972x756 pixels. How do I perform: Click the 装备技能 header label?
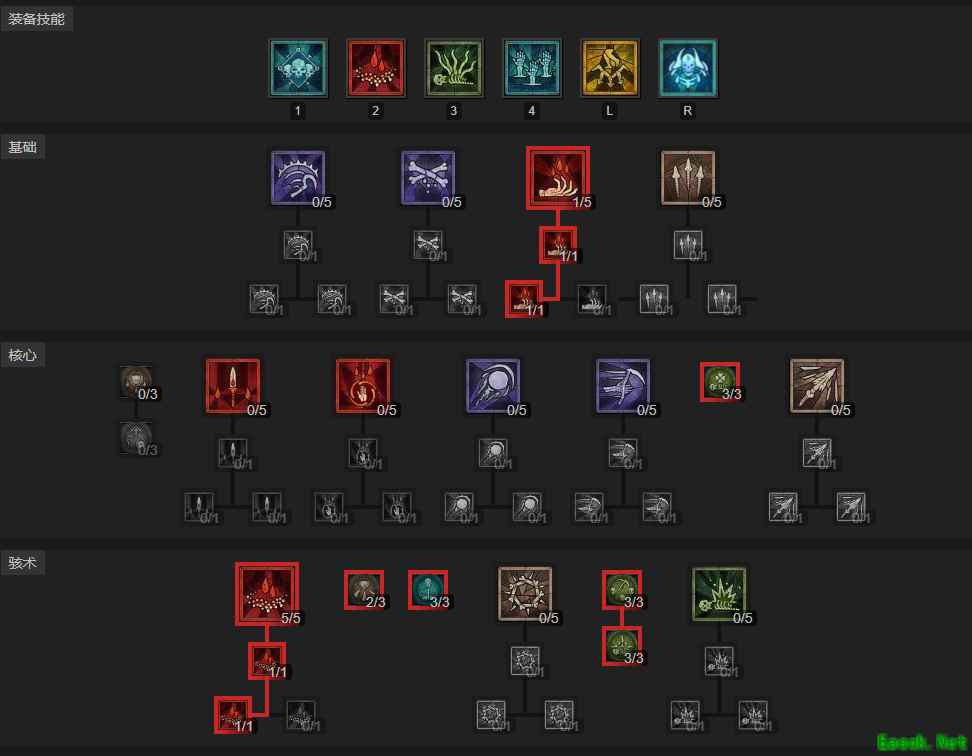(37, 19)
